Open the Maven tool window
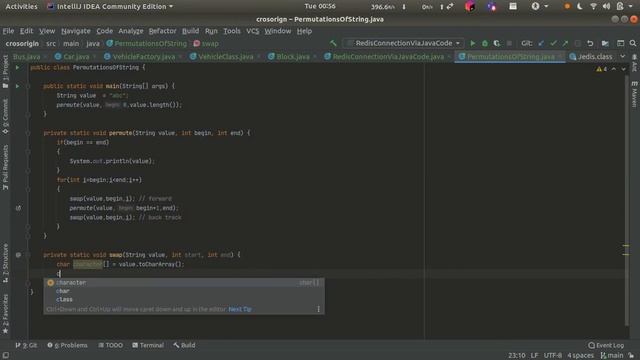640x360 pixels. [634, 94]
